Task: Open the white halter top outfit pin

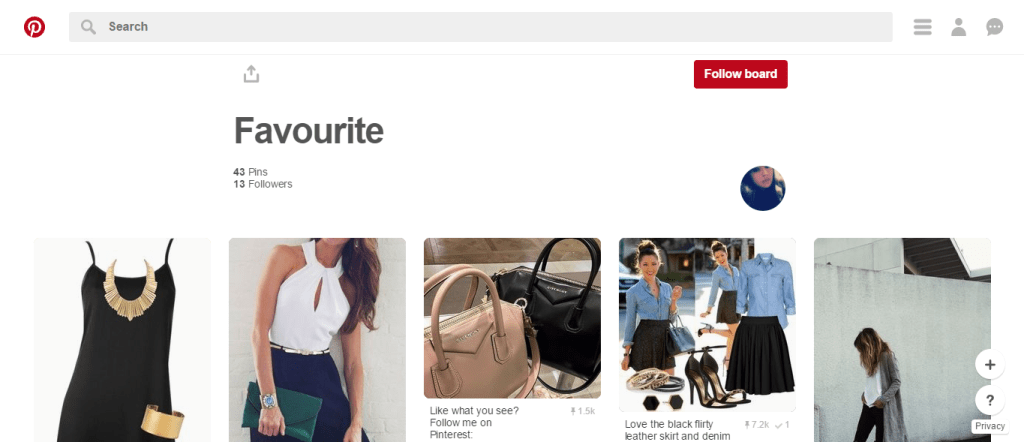Action: [317, 339]
